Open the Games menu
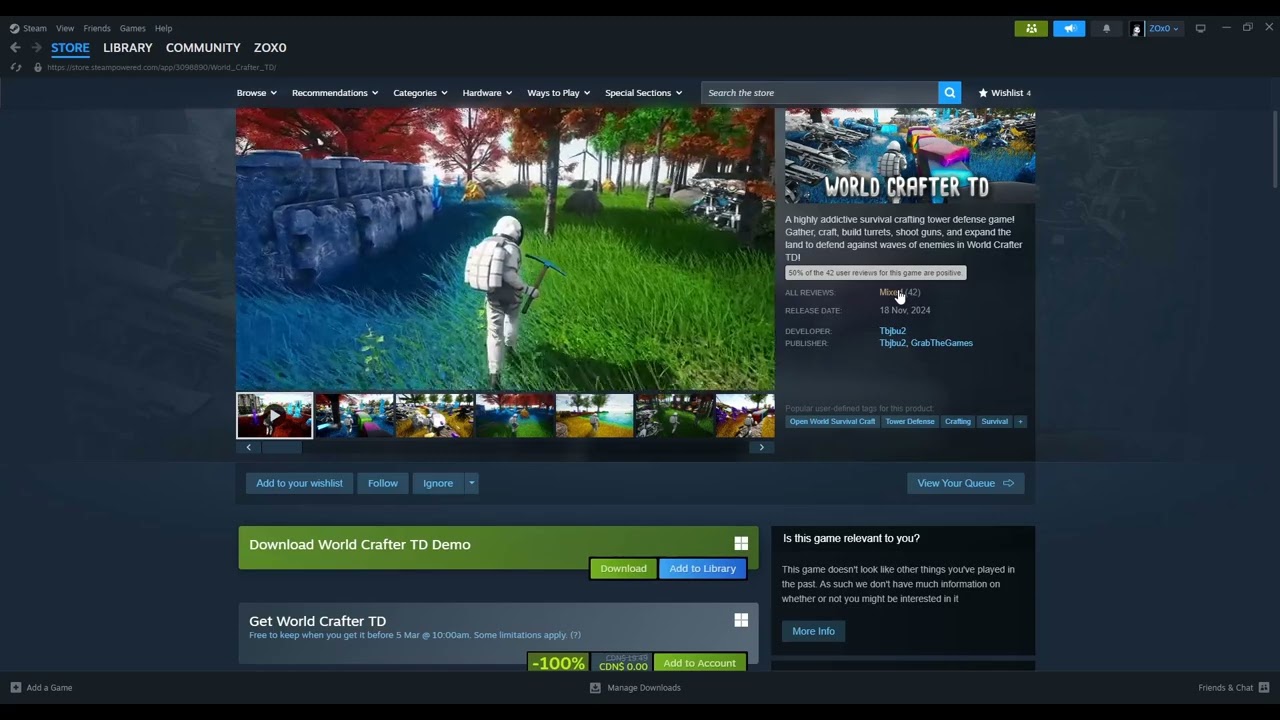This screenshot has height=720, width=1280. tap(132, 28)
